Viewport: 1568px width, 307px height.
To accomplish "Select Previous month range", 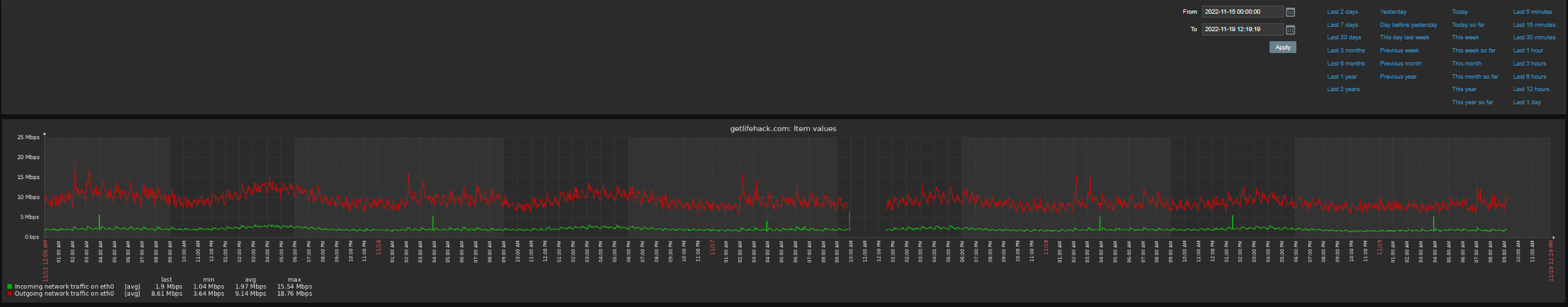I will 1401,64.
